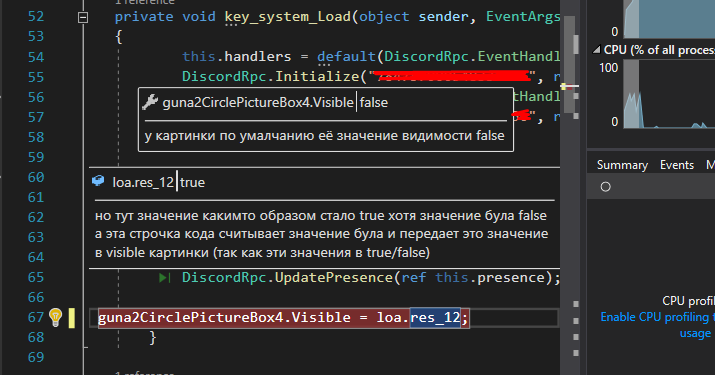Click the run-to-cursor green arrow glyph
Screen dimensions: 715x375
pyautogui.click(x=165, y=277)
